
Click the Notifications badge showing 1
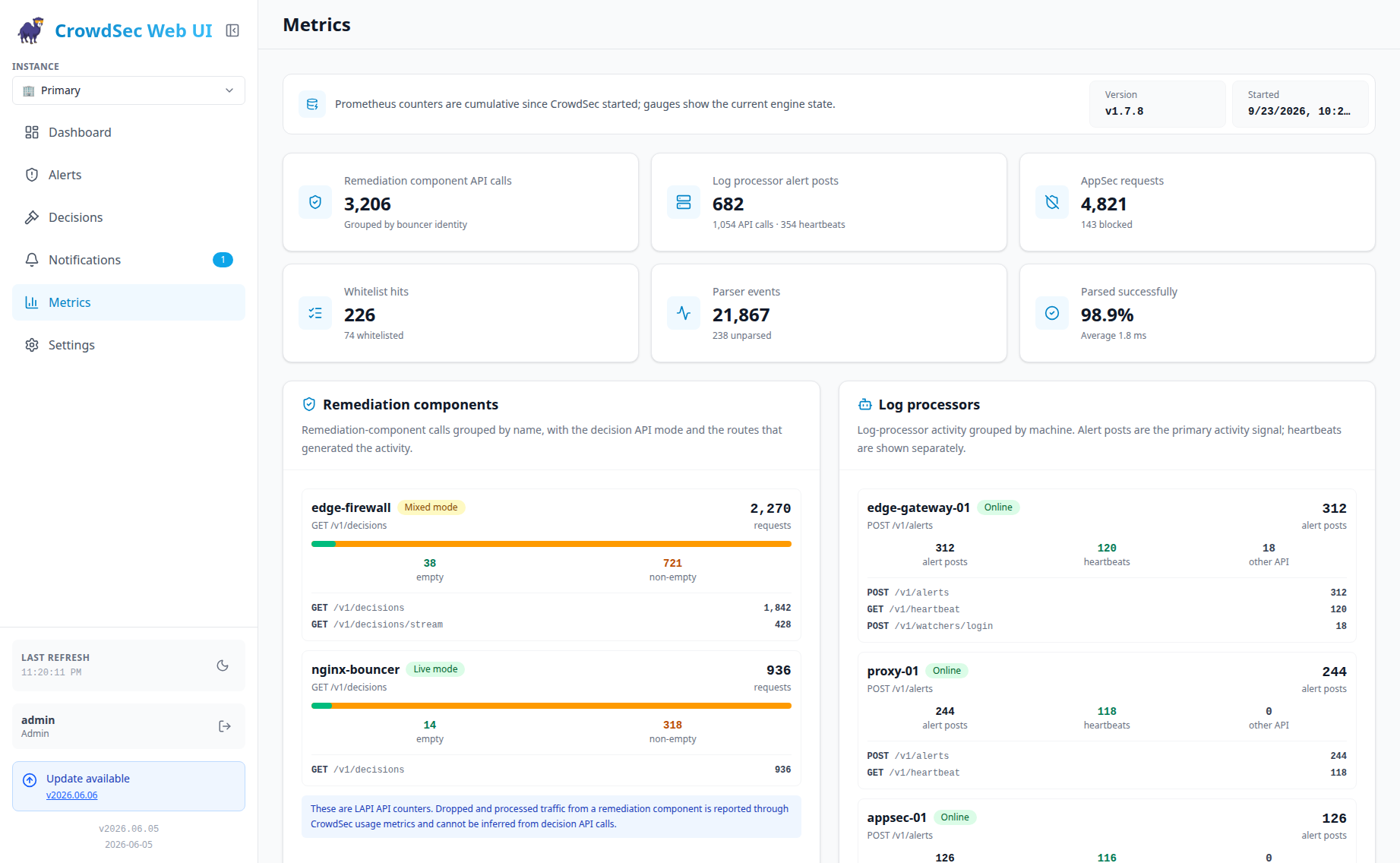point(223,260)
